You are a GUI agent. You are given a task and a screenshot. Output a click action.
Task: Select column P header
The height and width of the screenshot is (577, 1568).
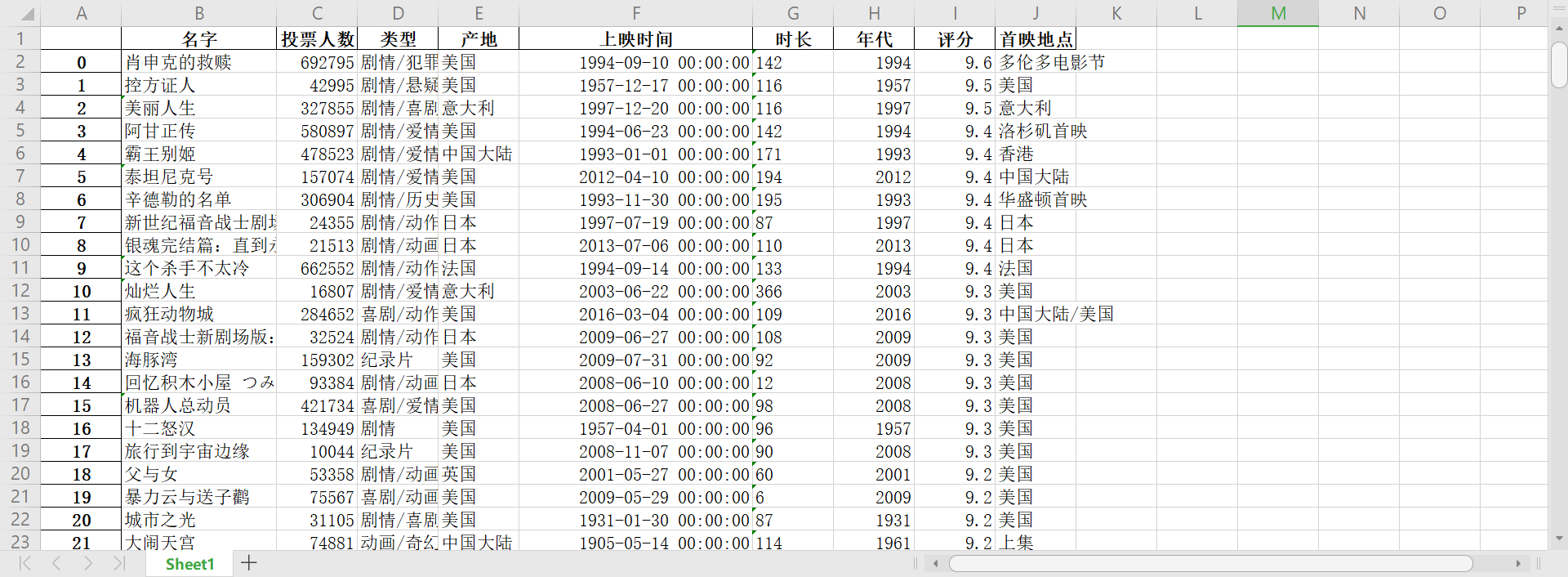click(1521, 13)
